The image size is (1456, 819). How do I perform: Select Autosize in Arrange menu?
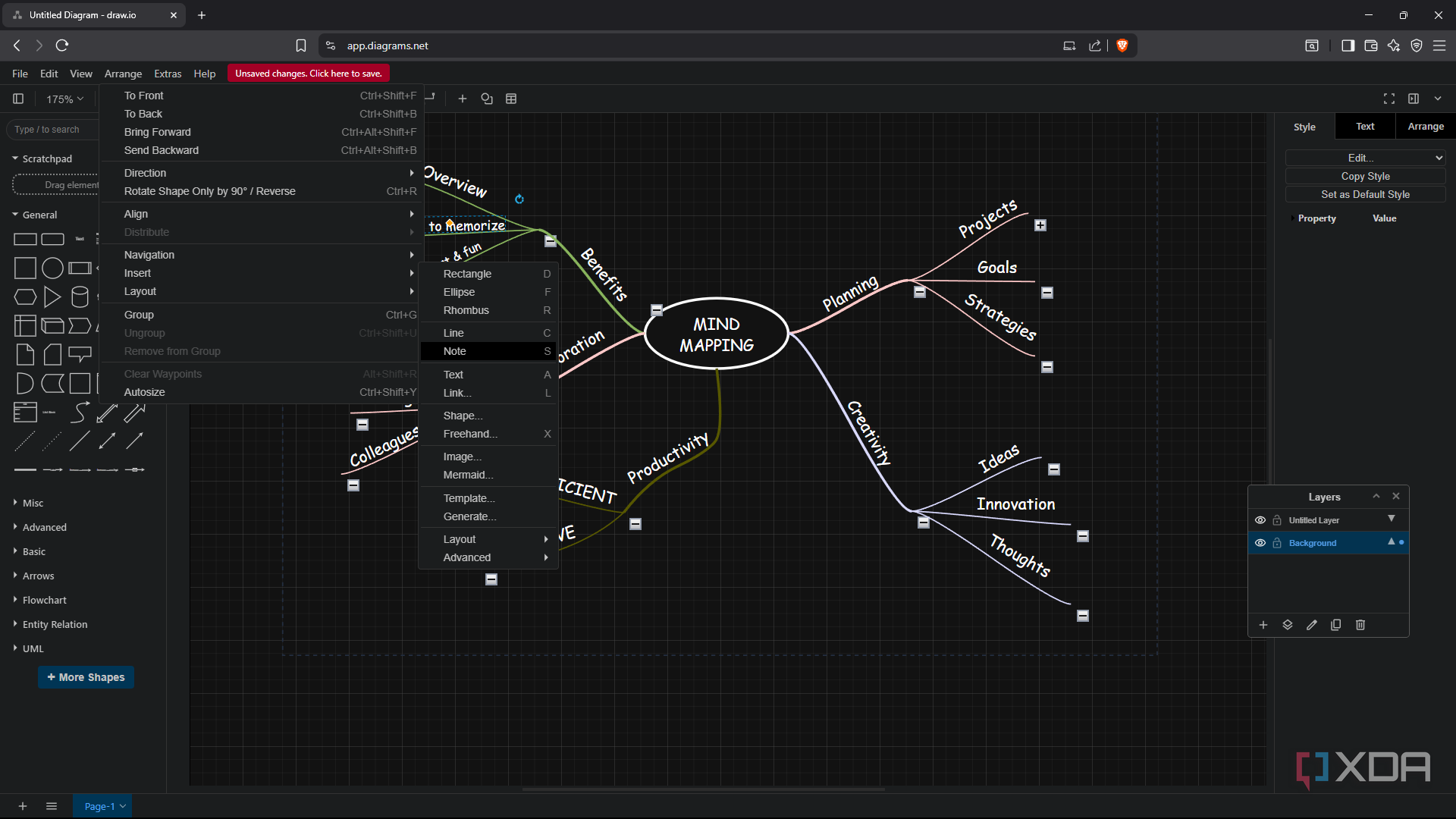click(x=262, y=392)
